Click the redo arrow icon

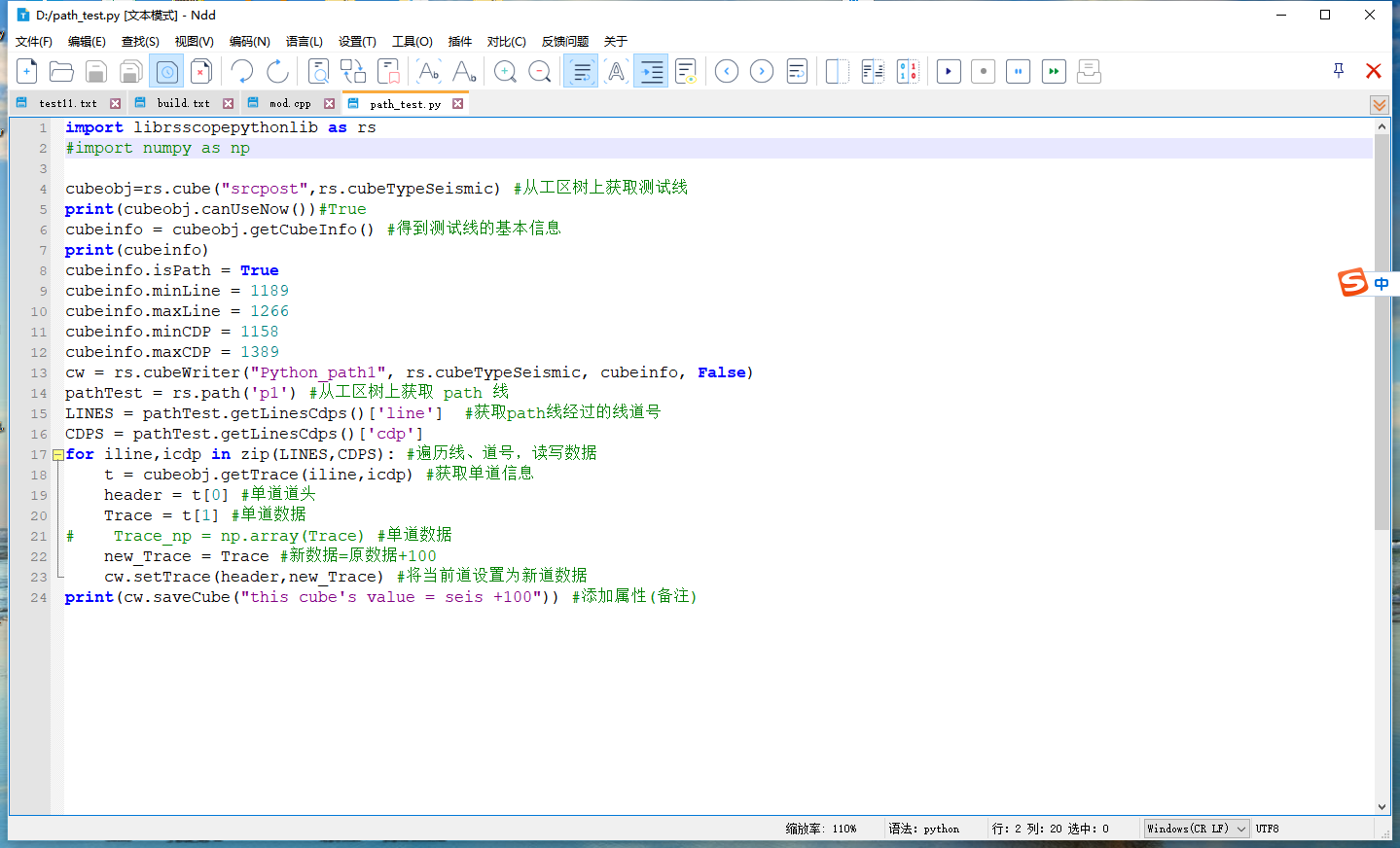[x=277, y=71]
